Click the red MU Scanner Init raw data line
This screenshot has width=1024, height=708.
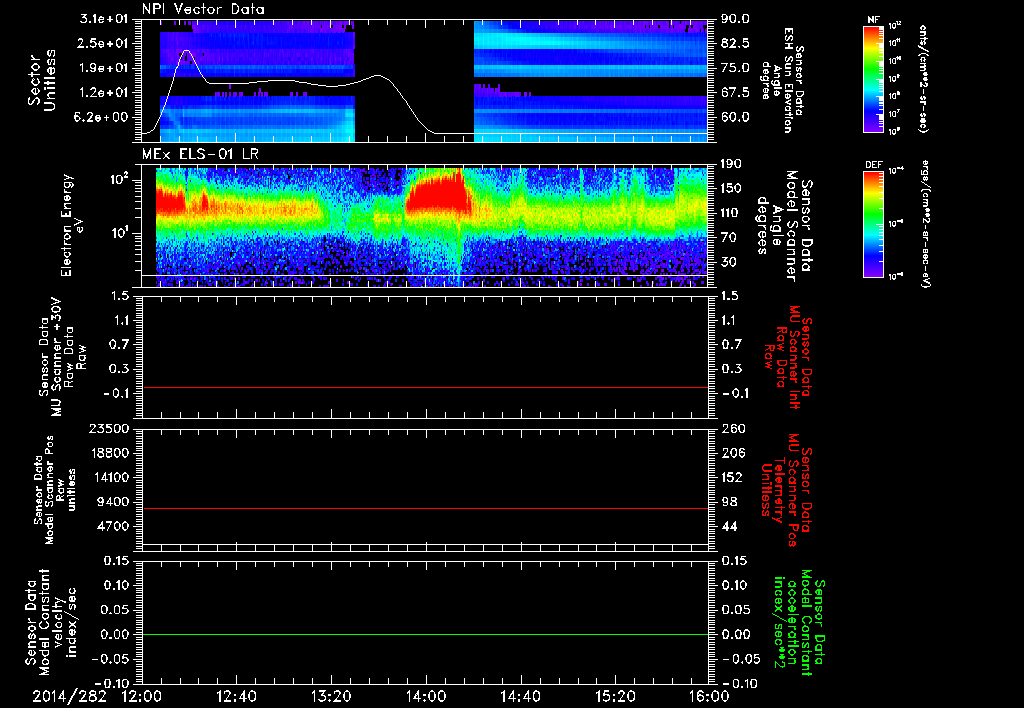[425, 387]
